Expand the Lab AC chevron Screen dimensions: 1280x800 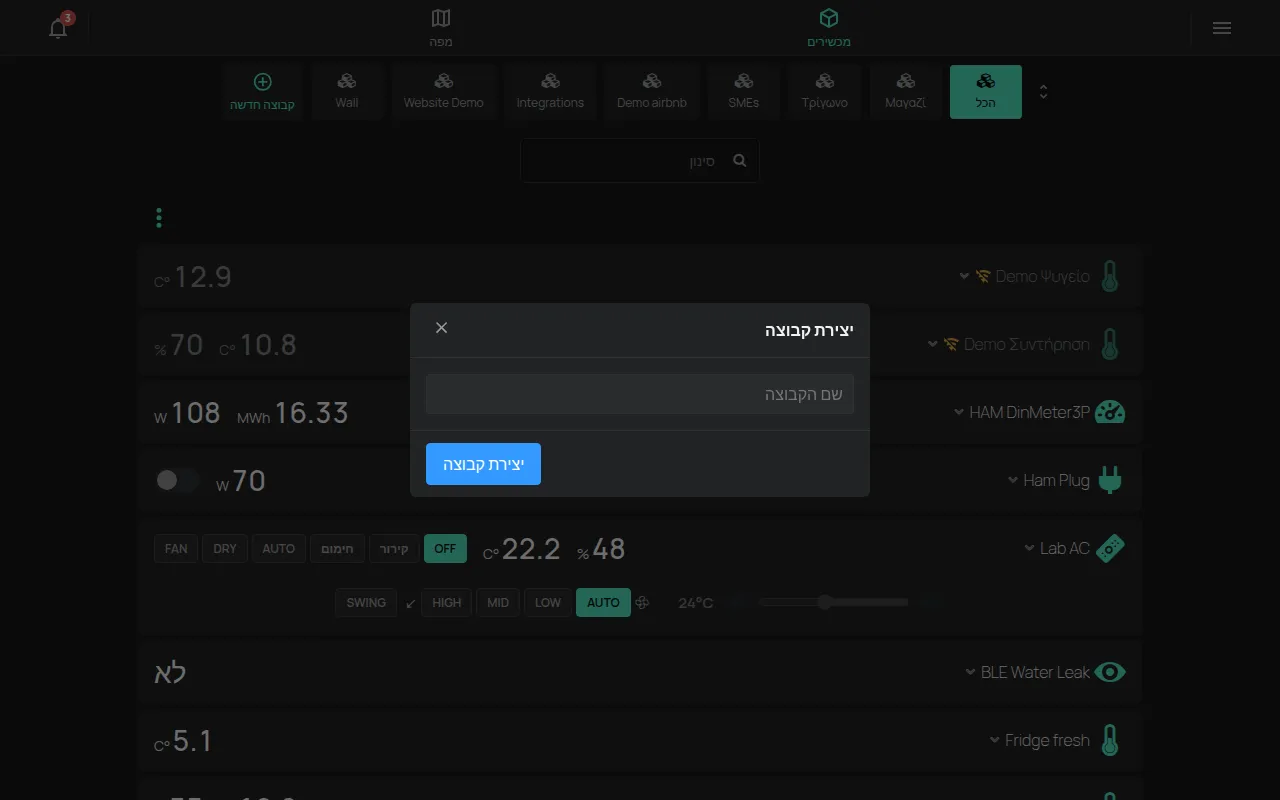[x=1029, y=548]
